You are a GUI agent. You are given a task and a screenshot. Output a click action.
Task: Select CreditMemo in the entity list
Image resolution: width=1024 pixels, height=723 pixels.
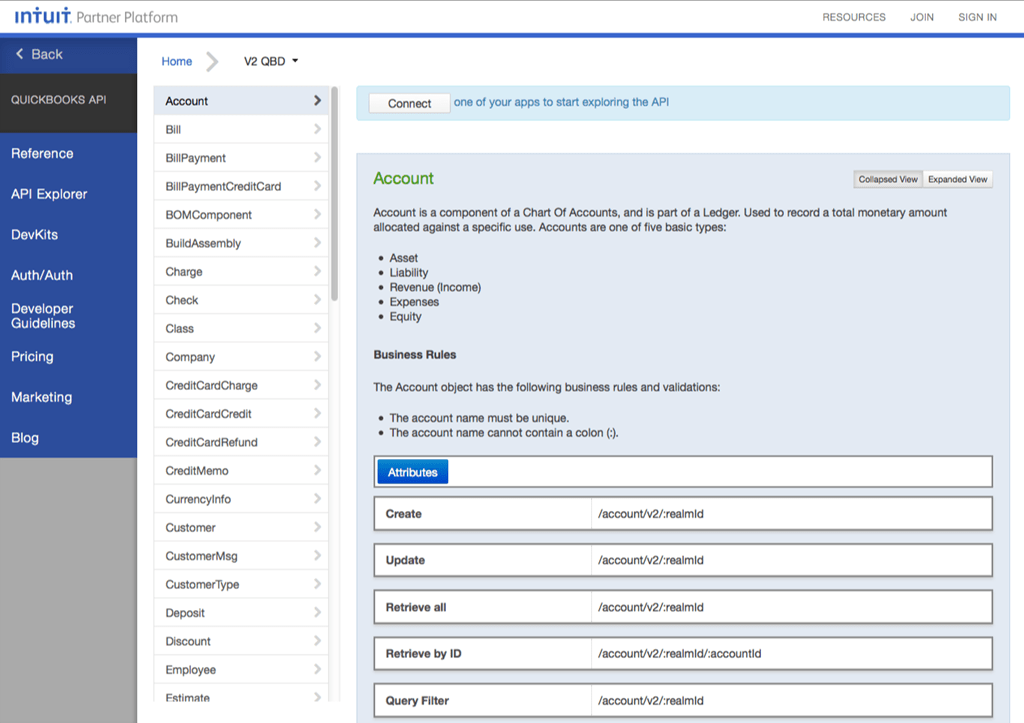(241, 470)
